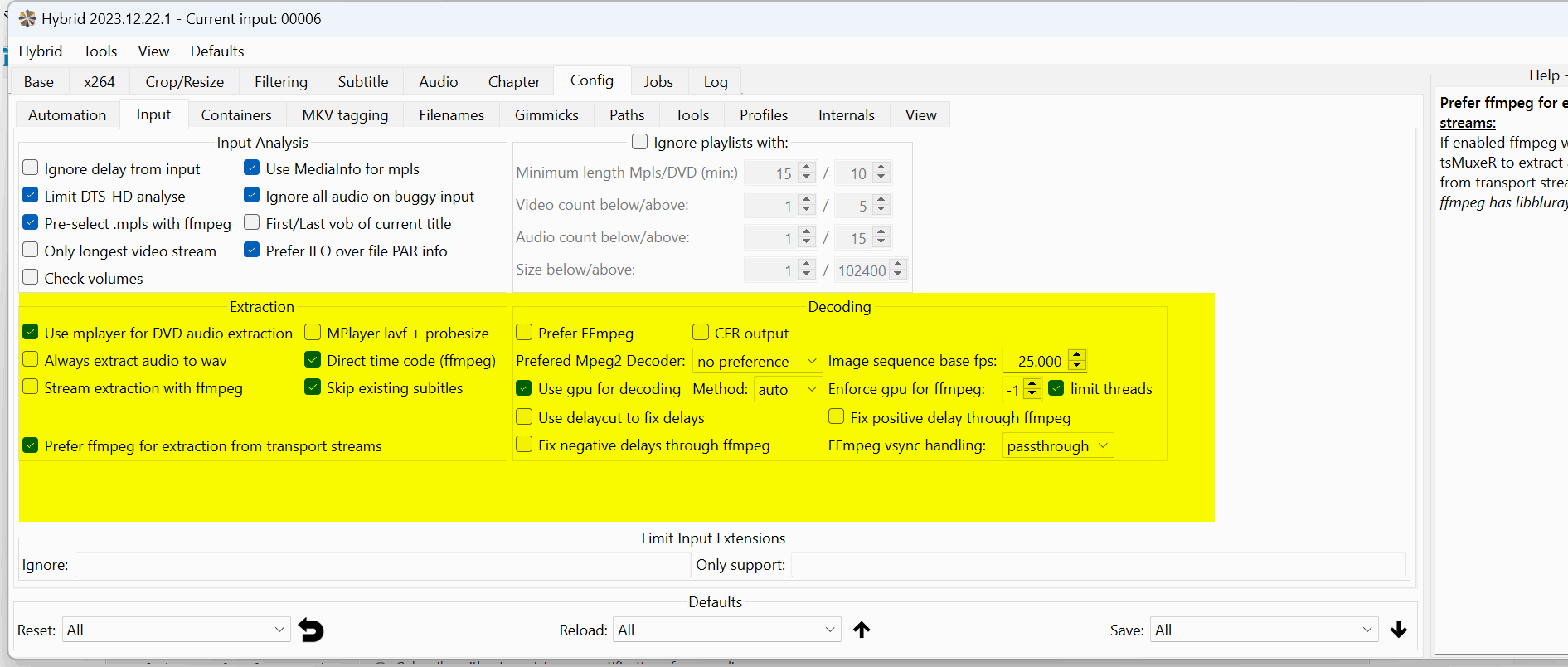Switch to the Jobs tab
1568x667 pixels.
click(658, 82)
